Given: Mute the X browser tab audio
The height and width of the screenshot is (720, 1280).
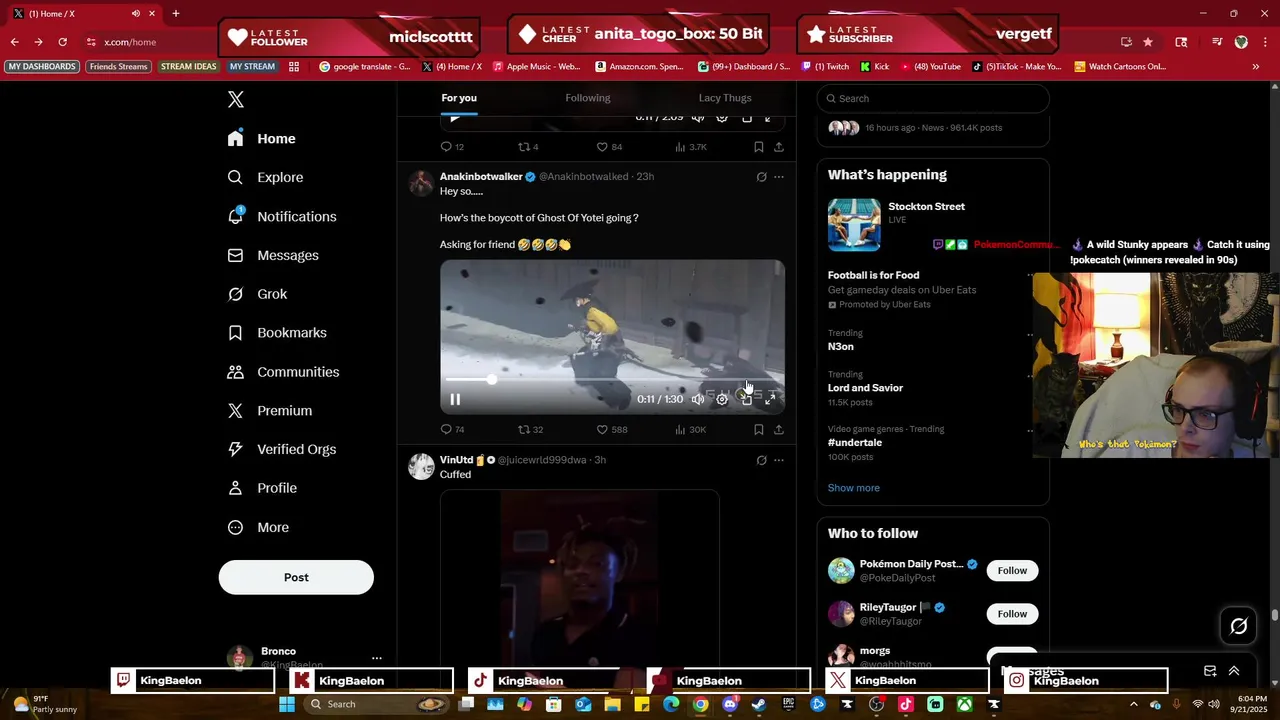Looking at the screenshot, I should point(136,13).
